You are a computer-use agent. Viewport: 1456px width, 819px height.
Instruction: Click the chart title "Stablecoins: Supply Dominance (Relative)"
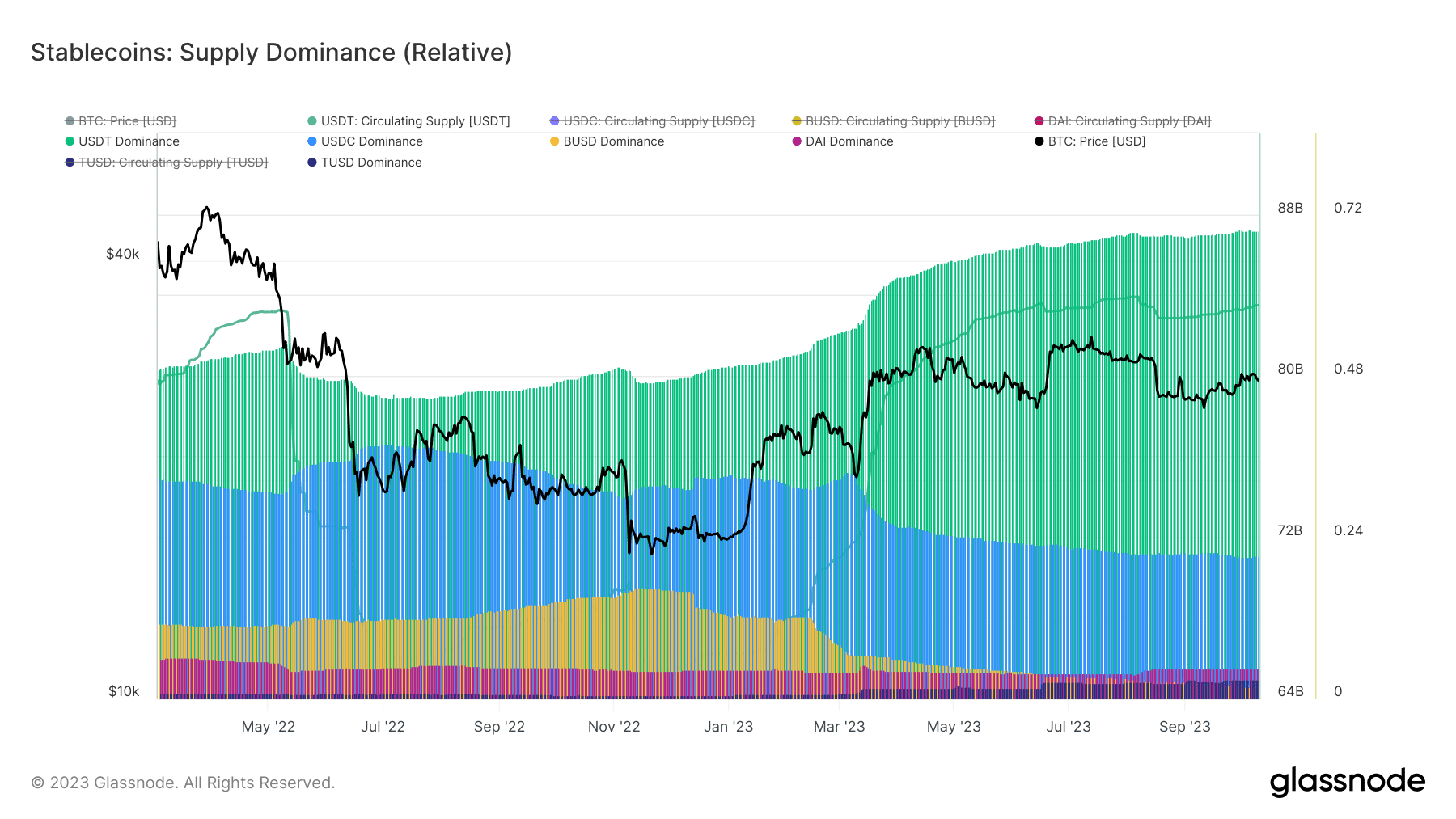click(x=272, y=53)
